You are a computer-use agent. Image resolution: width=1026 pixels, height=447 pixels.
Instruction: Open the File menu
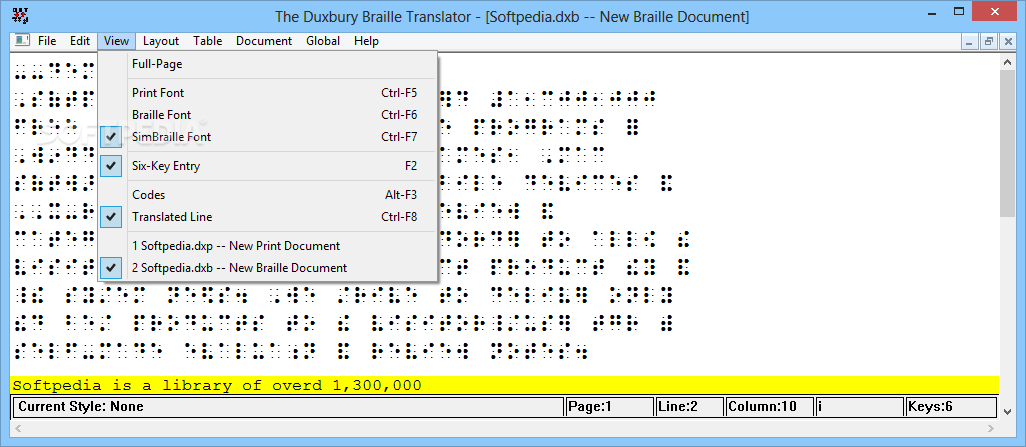pos(47,41)
